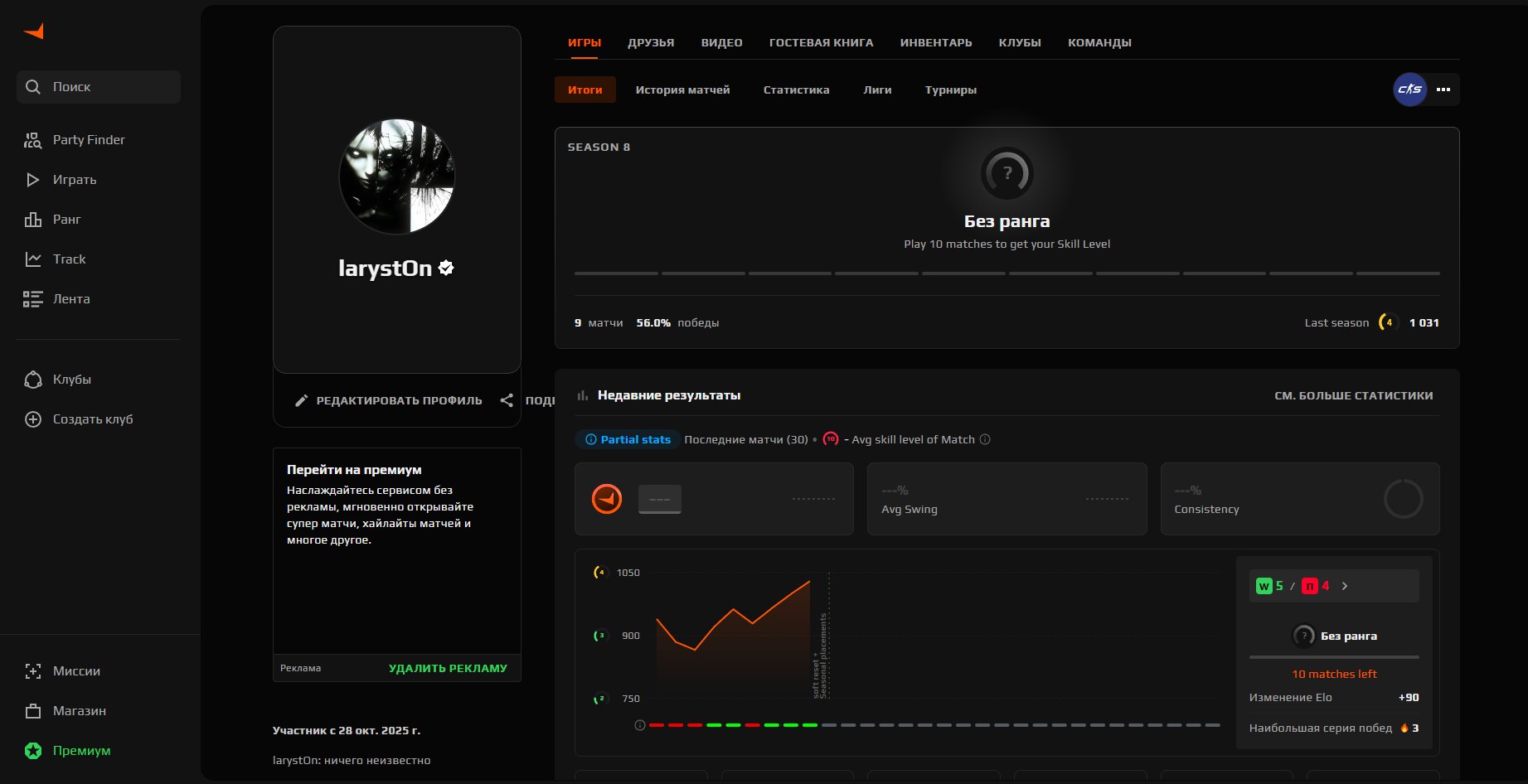This screenshot has width=1528, height=784.
Task: Click the level 4 last season skill icon
Action: (1389, 322)
